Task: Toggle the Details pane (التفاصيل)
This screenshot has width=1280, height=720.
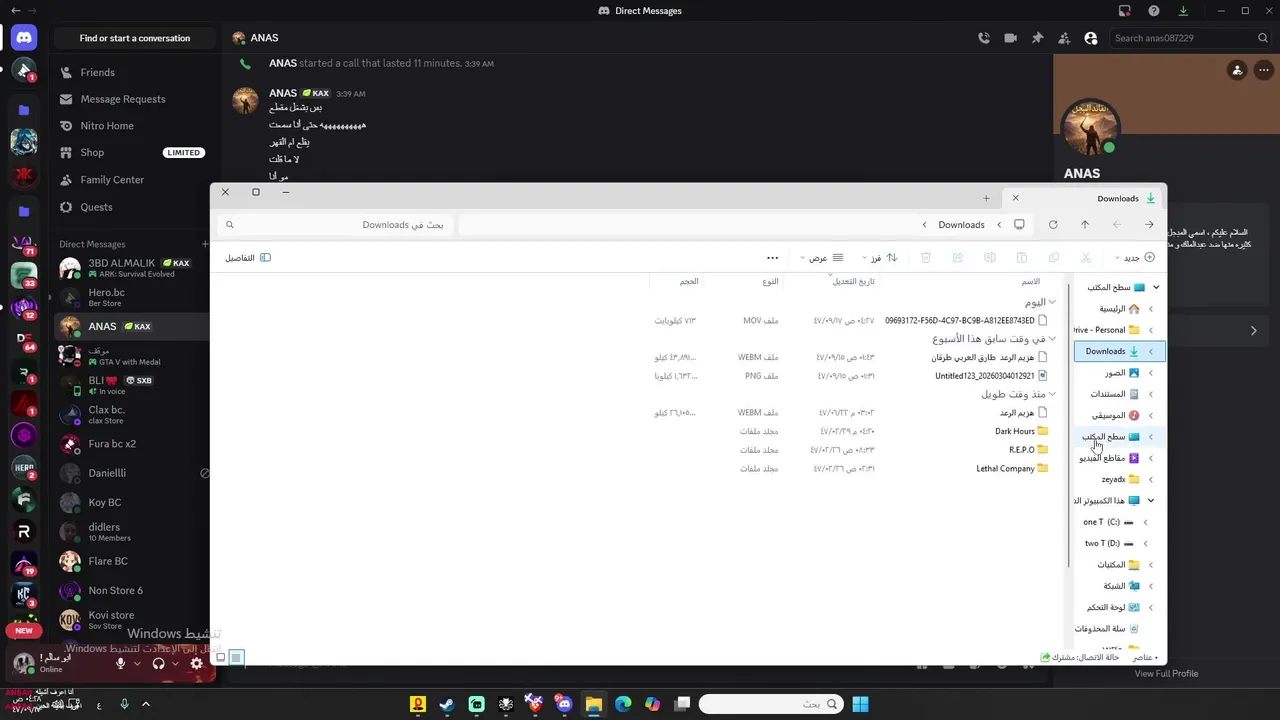Action: coord(248,258)
